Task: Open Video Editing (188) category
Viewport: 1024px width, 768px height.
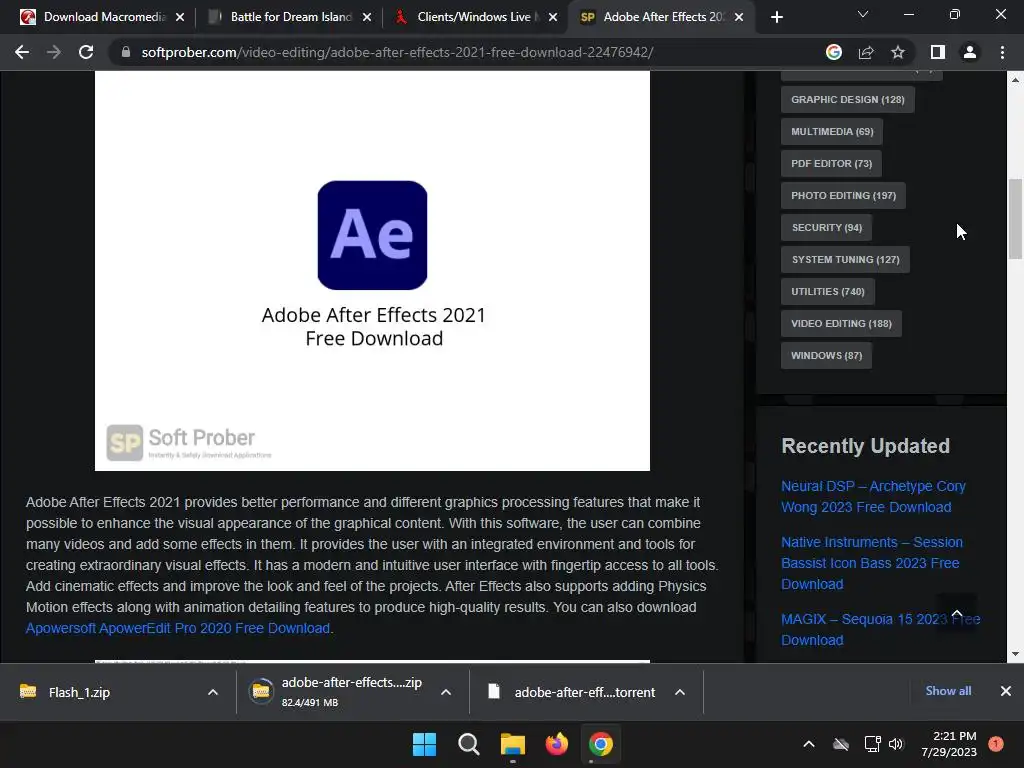Action: pyautogui.click(x=841, y=323)
